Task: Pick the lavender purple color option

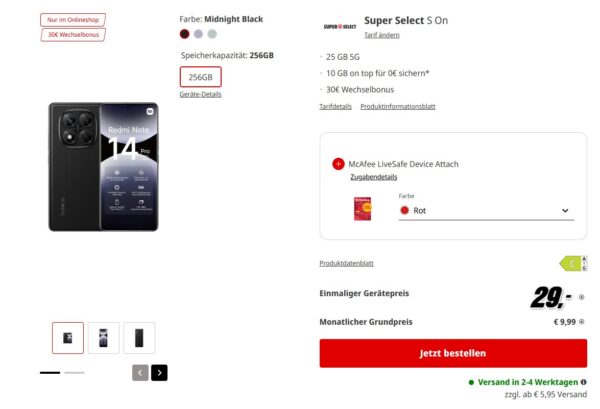Action: tap(198, 34)
